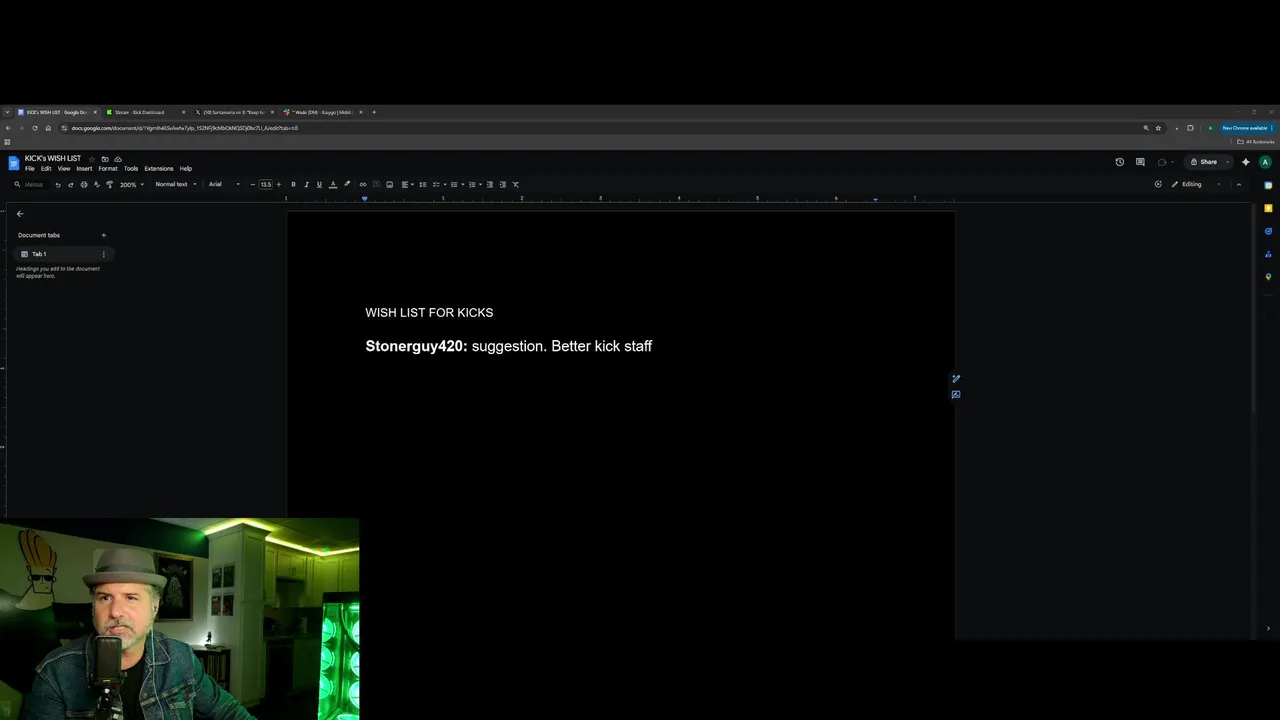
Task: Open the View menu
Action: click(x=64, y=168)
